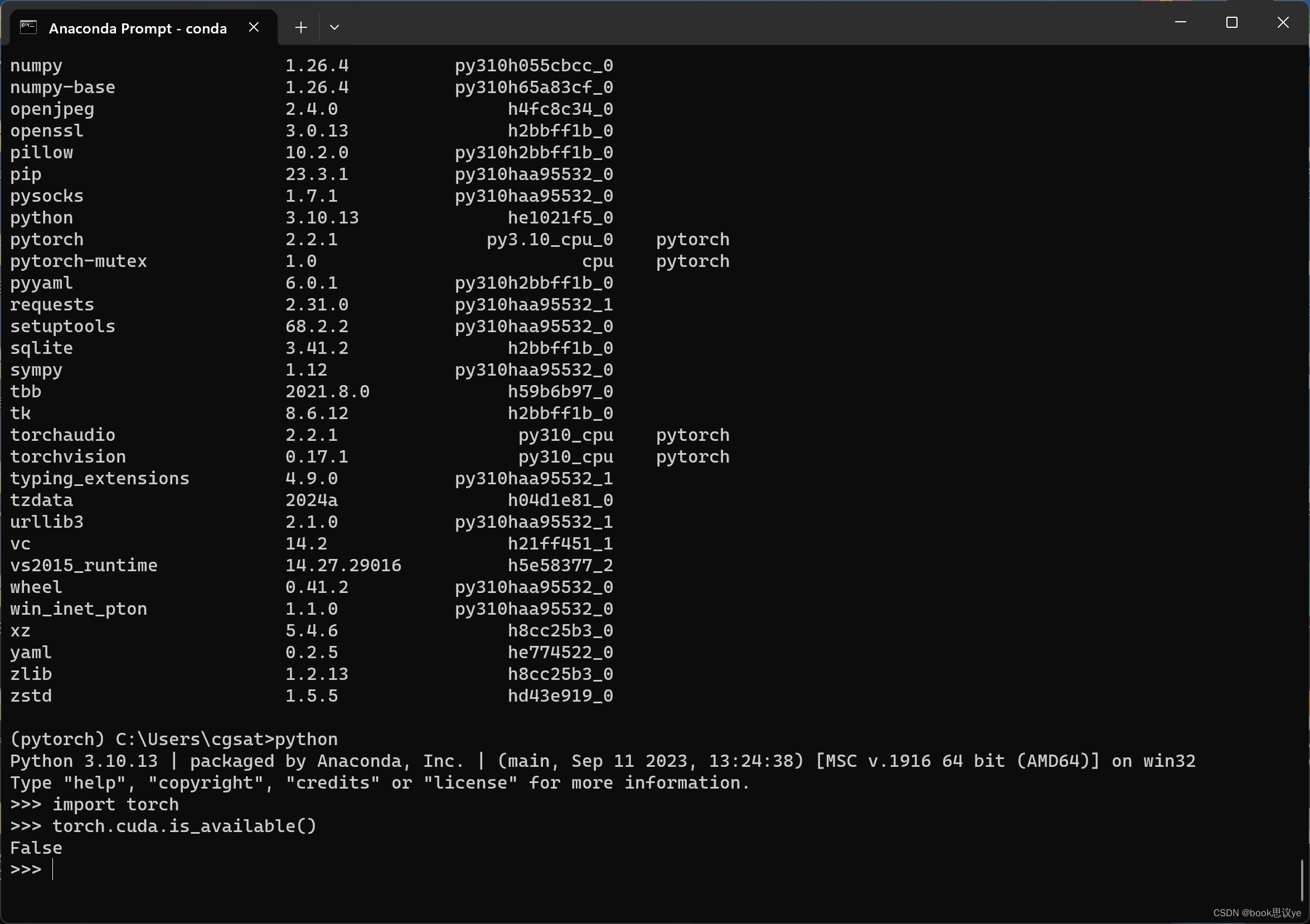Screen dimensions: 1310x924
Task: Click the pytorch-mutex package name
Action: (x=78, y=261)
